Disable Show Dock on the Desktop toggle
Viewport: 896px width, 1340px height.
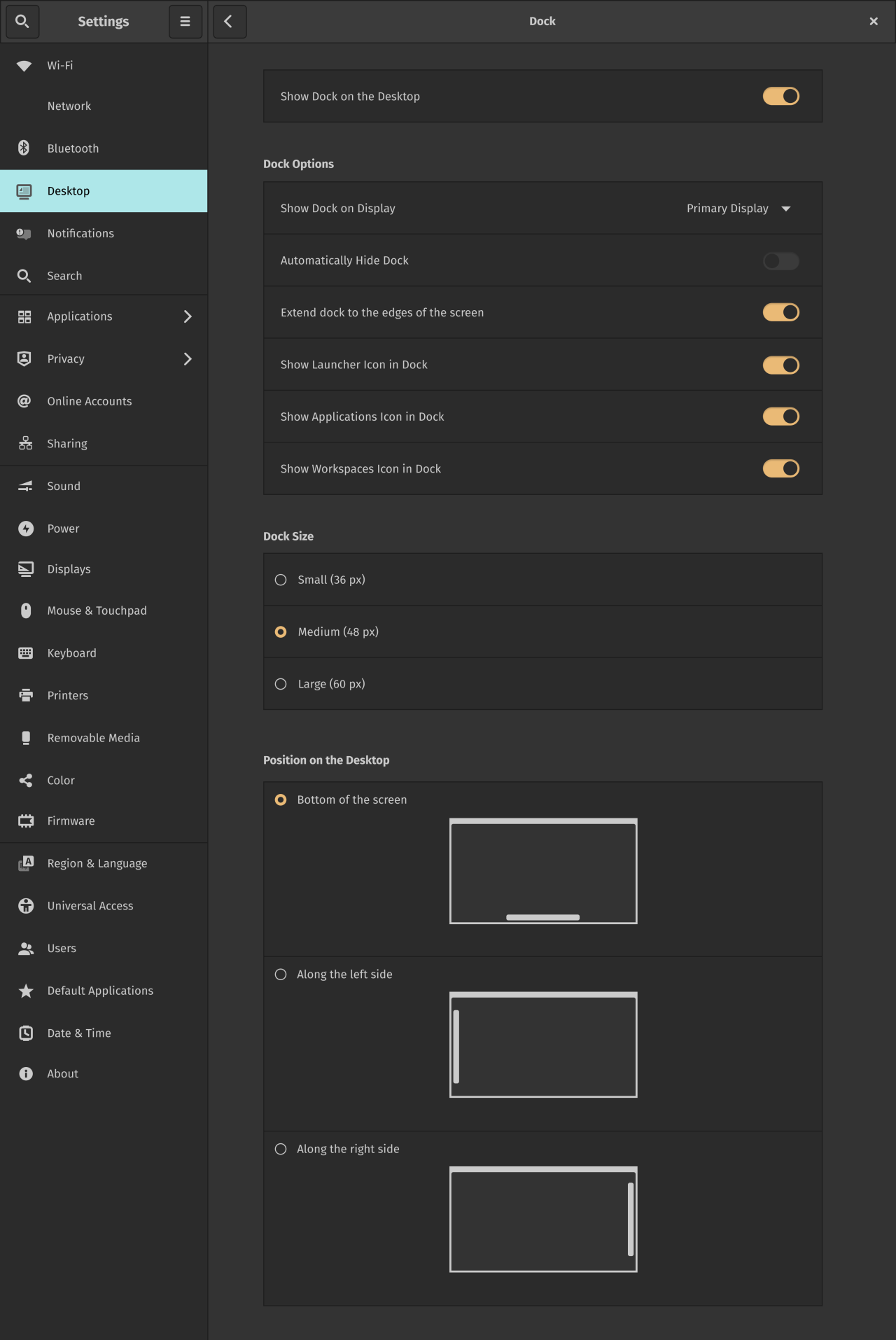780,96
